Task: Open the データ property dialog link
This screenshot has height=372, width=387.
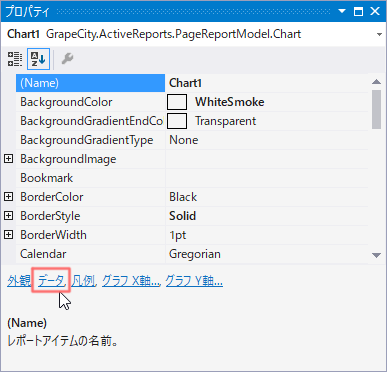Action: coord(51,281)
